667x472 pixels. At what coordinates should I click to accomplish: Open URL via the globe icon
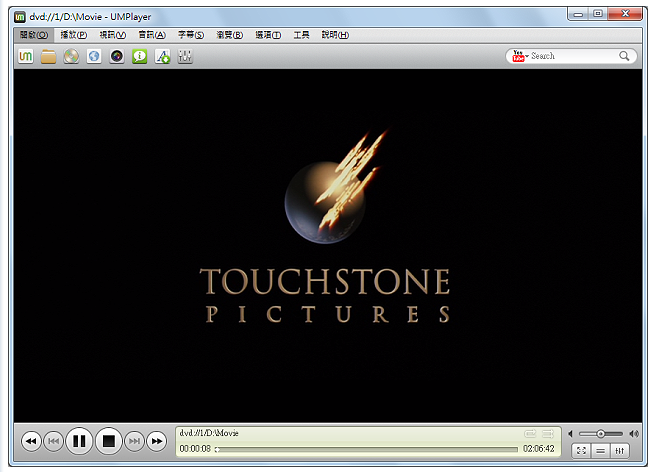[94, 56]
